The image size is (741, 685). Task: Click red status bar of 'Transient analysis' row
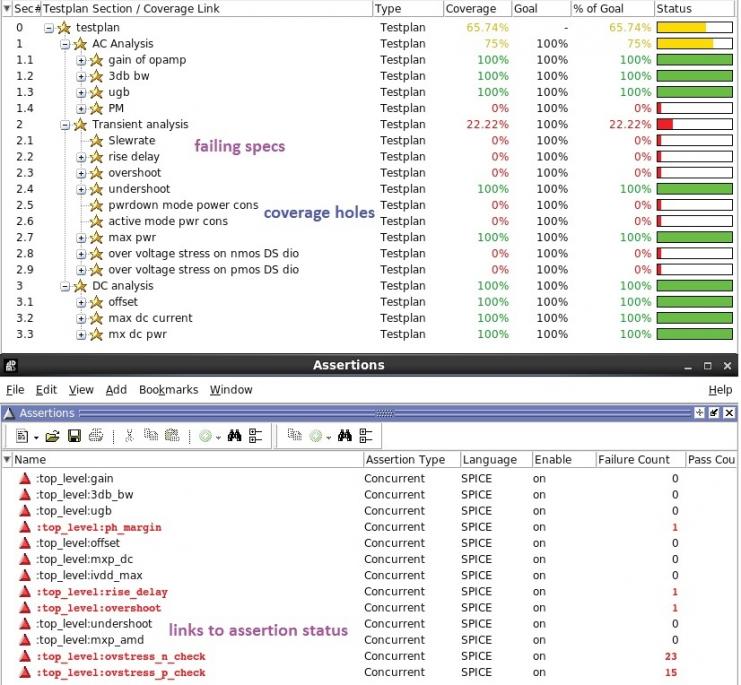pos(695,124)
